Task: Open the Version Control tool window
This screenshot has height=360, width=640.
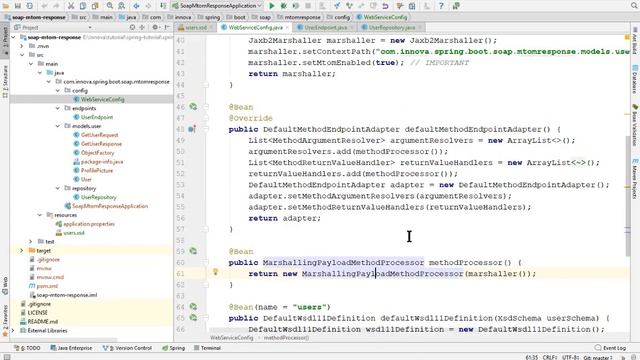Action: point(127,348)
